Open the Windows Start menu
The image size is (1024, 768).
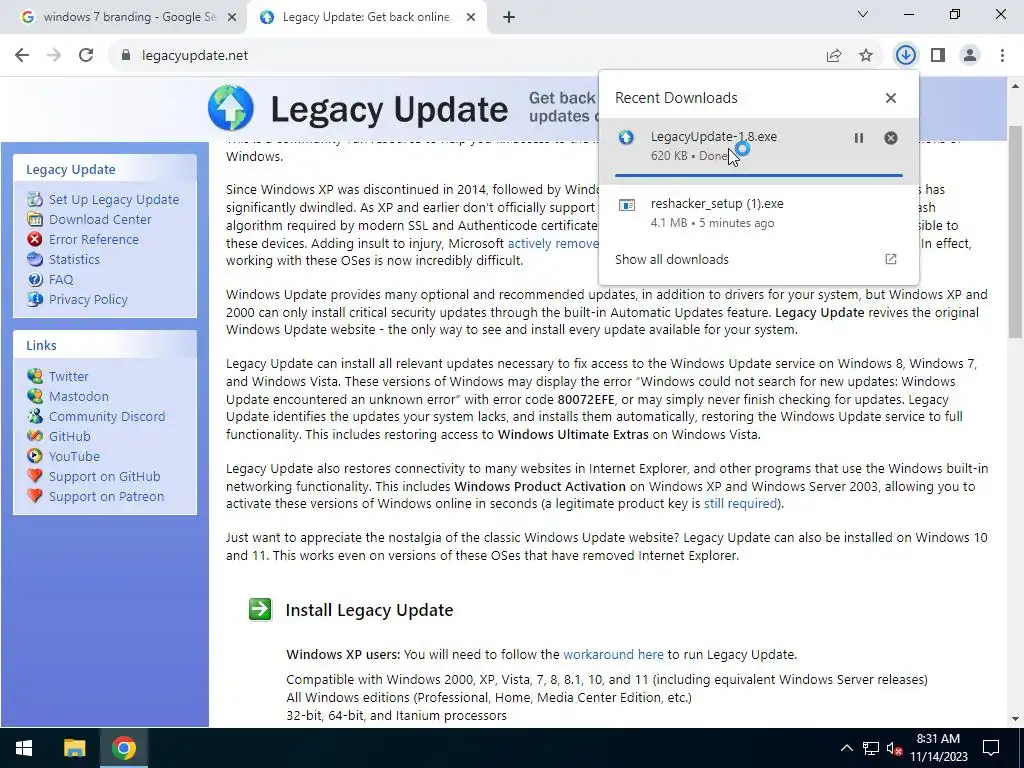coord(24,748)
